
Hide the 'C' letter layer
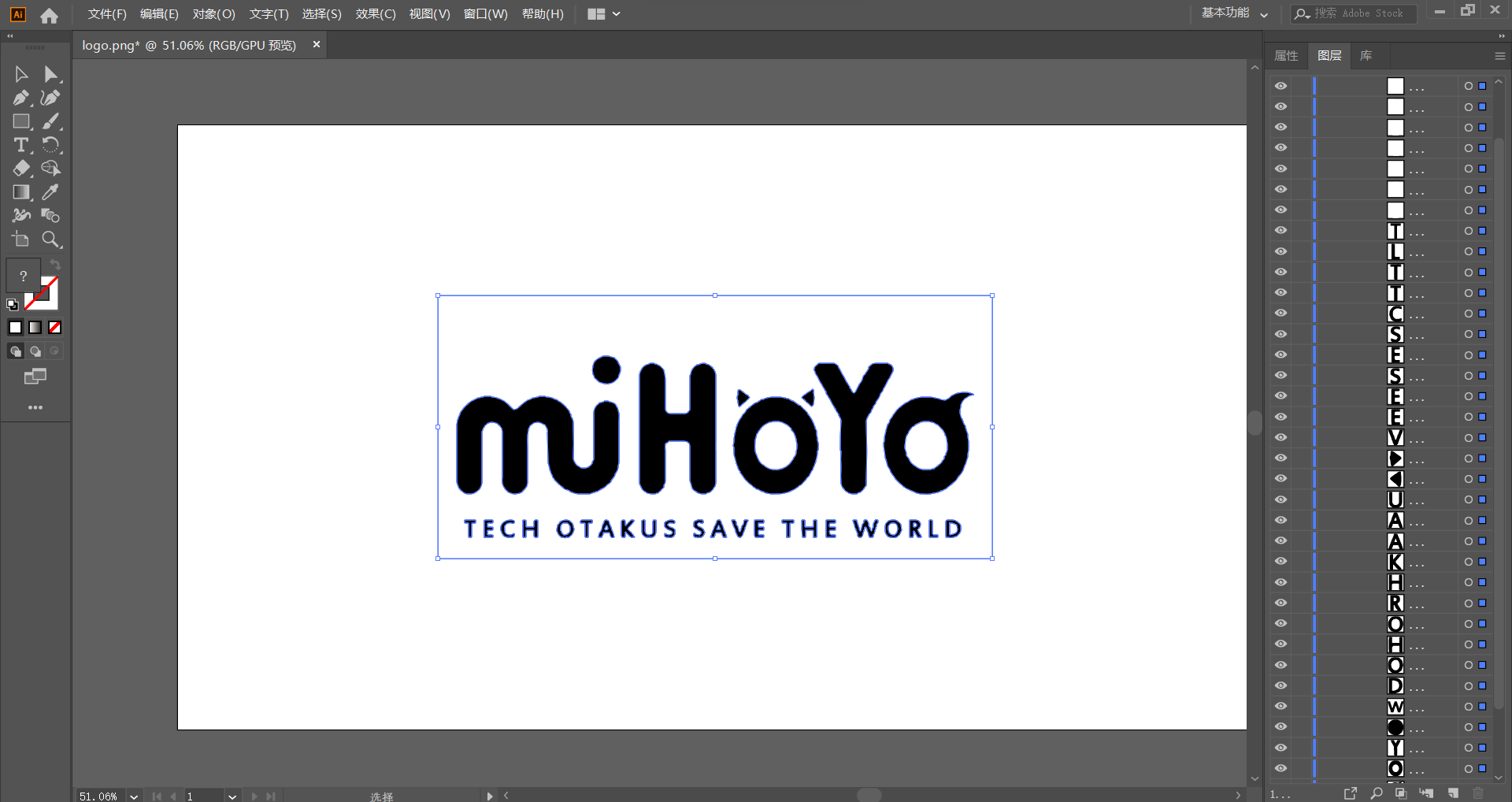pos(1281,314)
